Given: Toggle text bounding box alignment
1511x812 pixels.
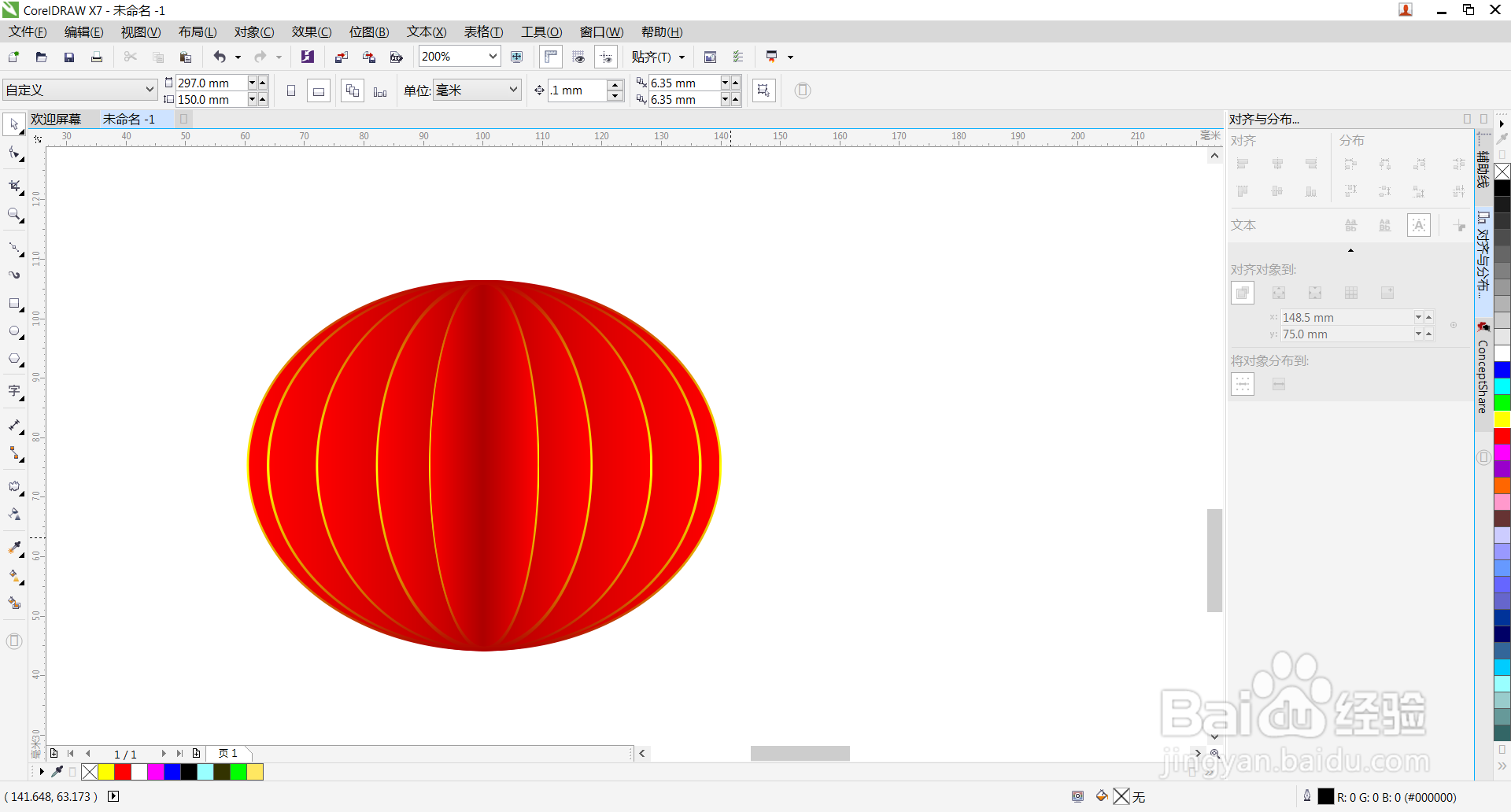Looking at the screenshot, I should point(1419,225).
